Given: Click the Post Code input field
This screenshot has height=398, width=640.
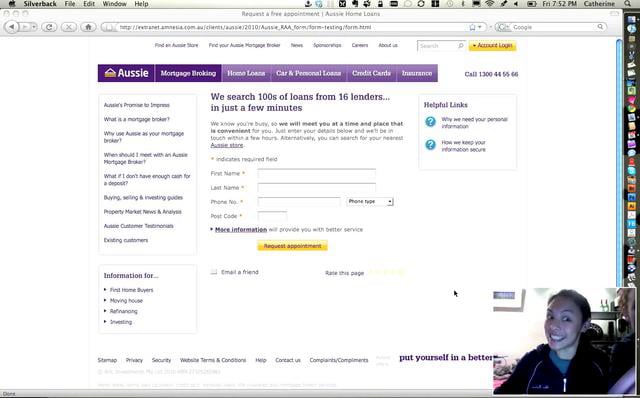Looking at the screenshot, I should click(272, 216).
